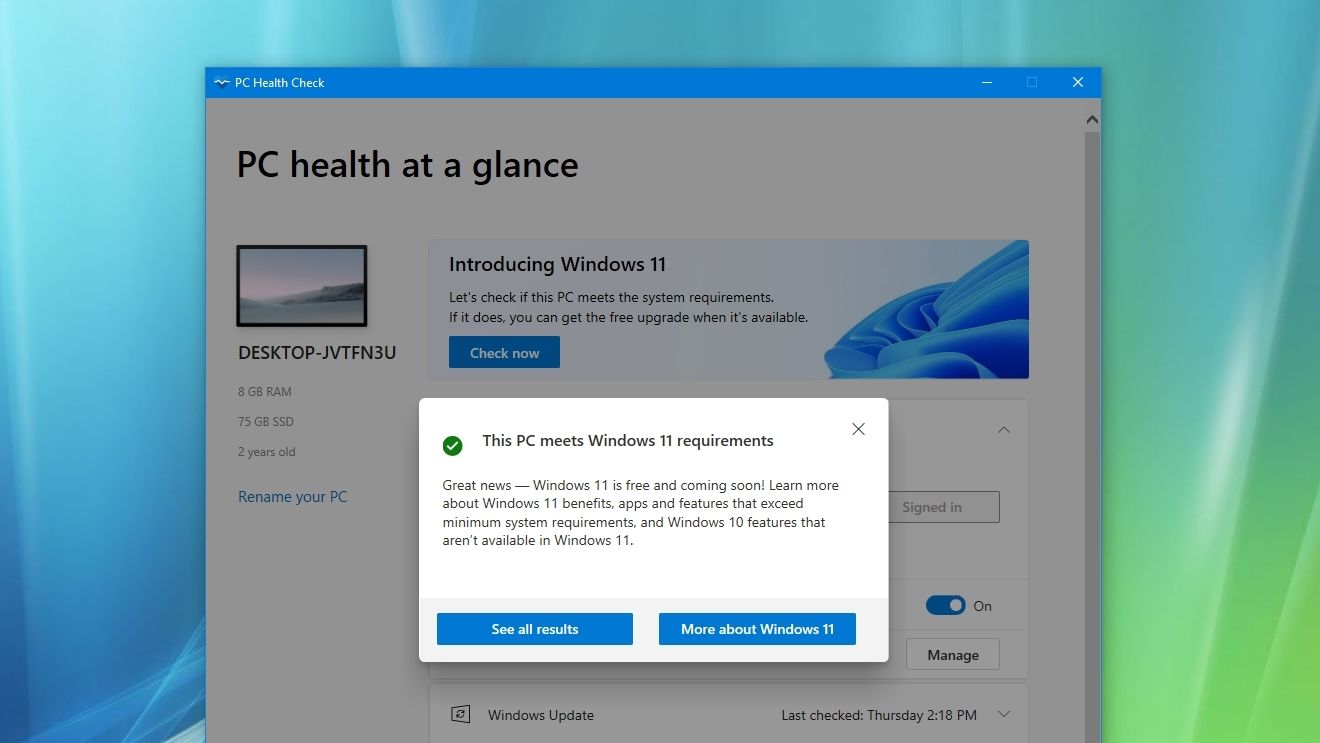Click the PC Health Check heartbeat app icon
Image resolution: width=1320 pixels, height=743 pixels.
point(221,83)
